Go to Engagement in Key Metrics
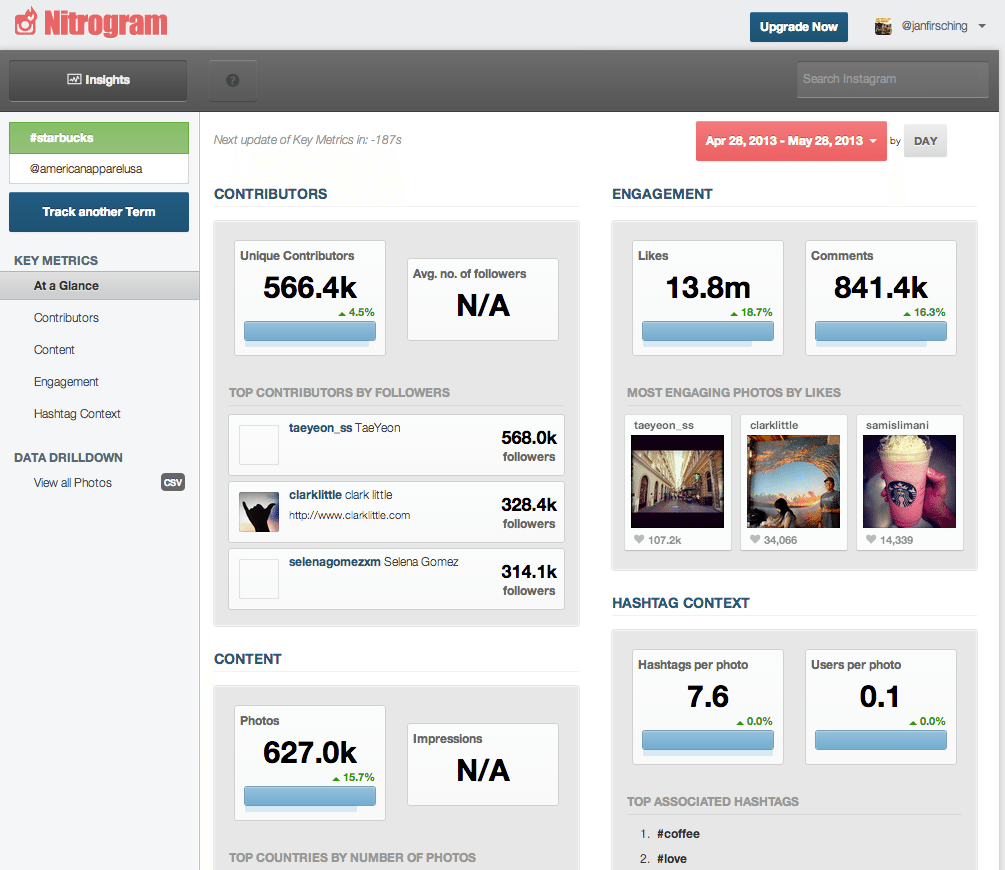The image size is (1005, 870). click(66, 382)
